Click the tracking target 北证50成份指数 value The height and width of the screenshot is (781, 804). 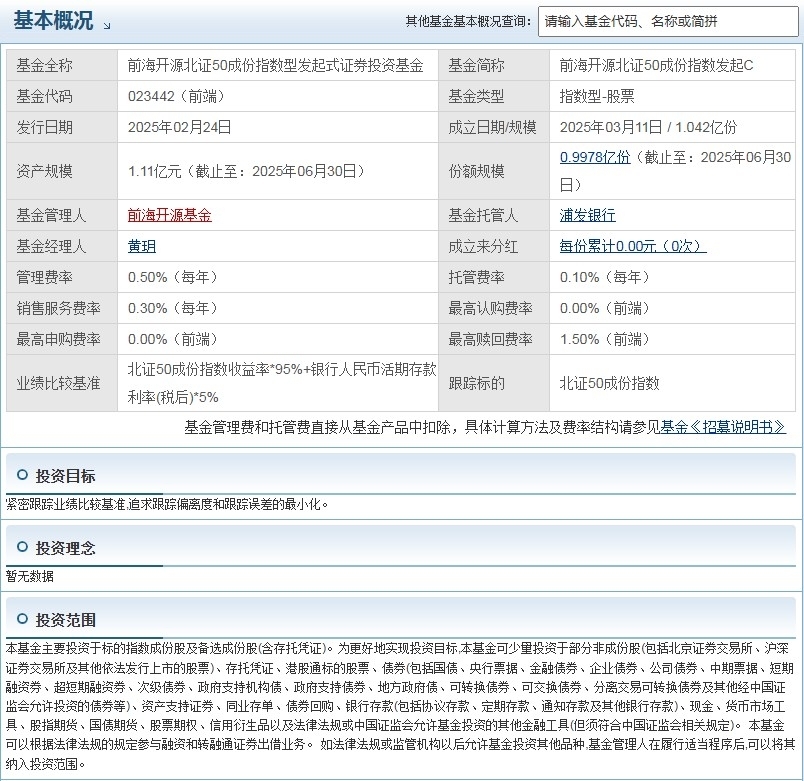coord(610,384)
